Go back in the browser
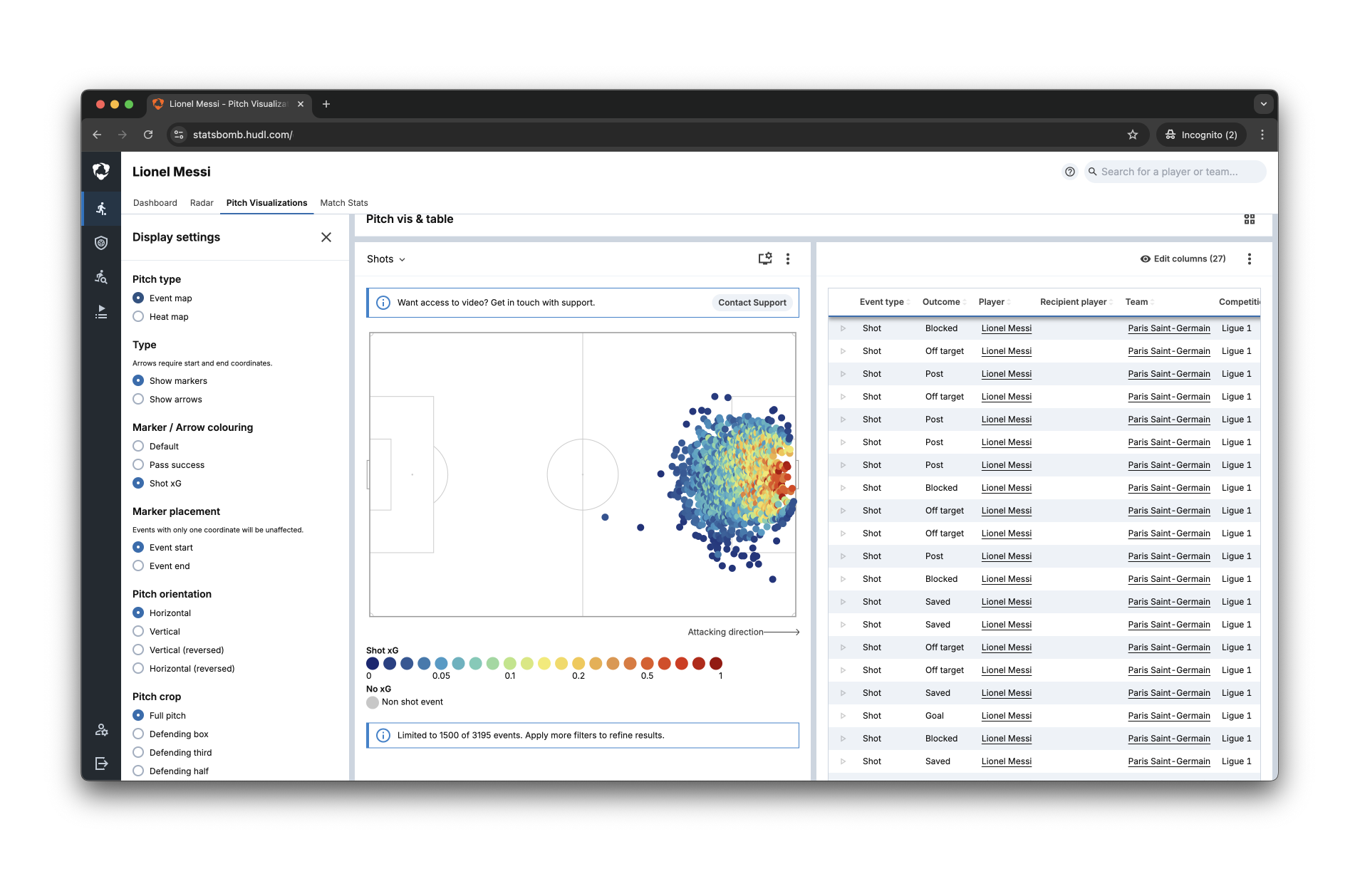This screenshot has width=1360, height=896. 97,135
